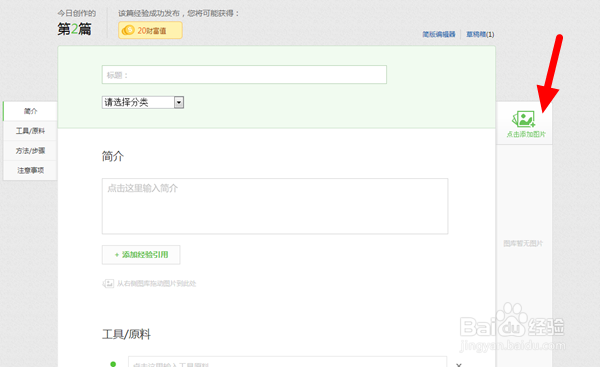Remove the tool item using the X icon

[458, 365]
